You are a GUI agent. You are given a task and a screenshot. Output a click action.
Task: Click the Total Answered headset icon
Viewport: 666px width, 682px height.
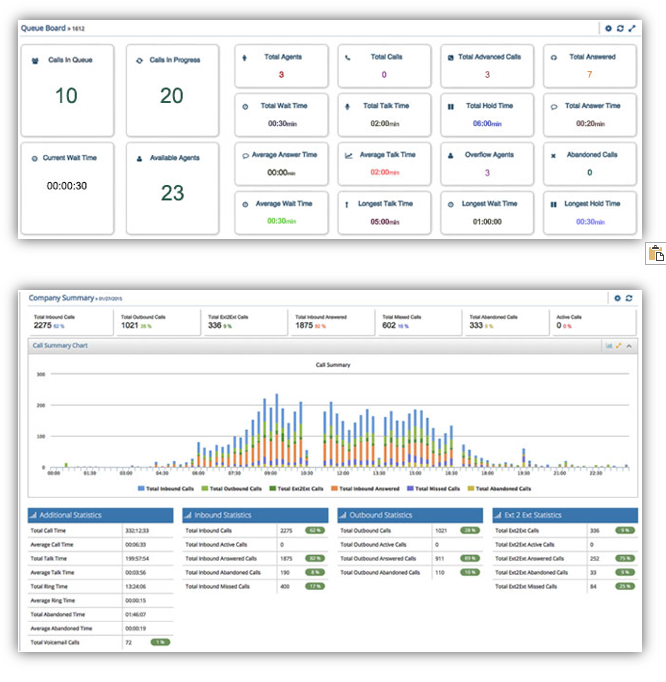[554, 57]
